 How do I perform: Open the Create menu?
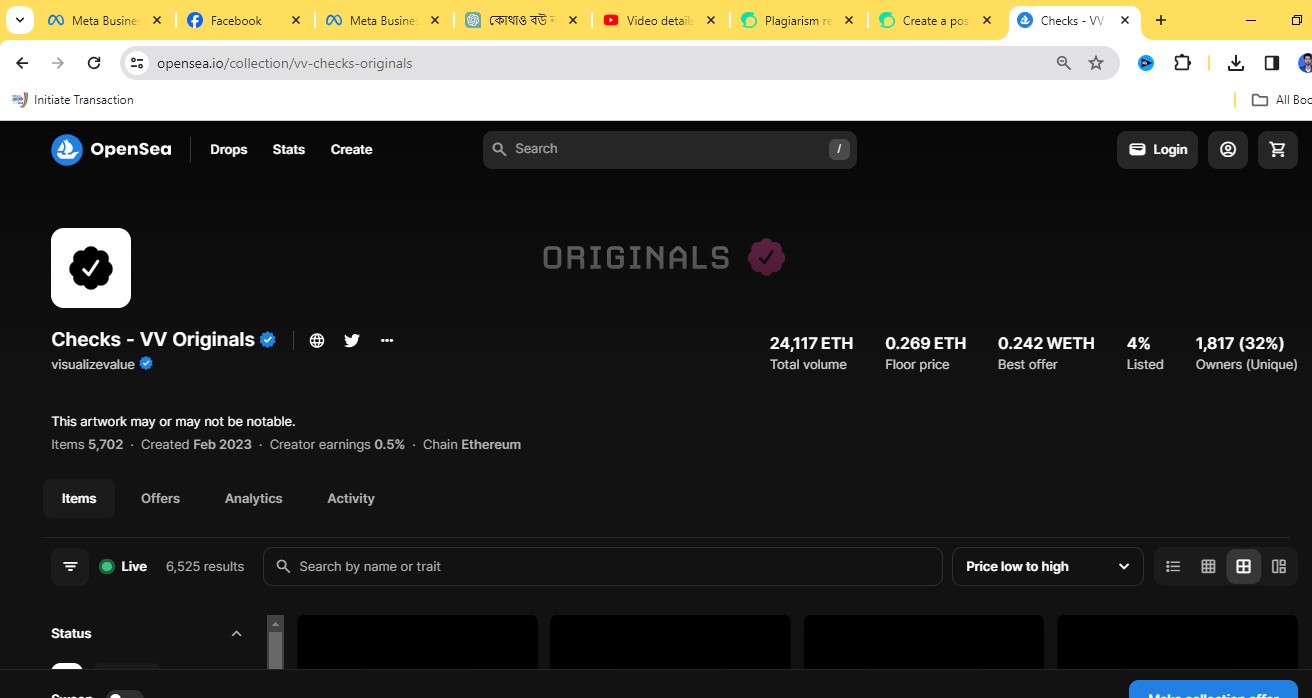tap(351, 150)
